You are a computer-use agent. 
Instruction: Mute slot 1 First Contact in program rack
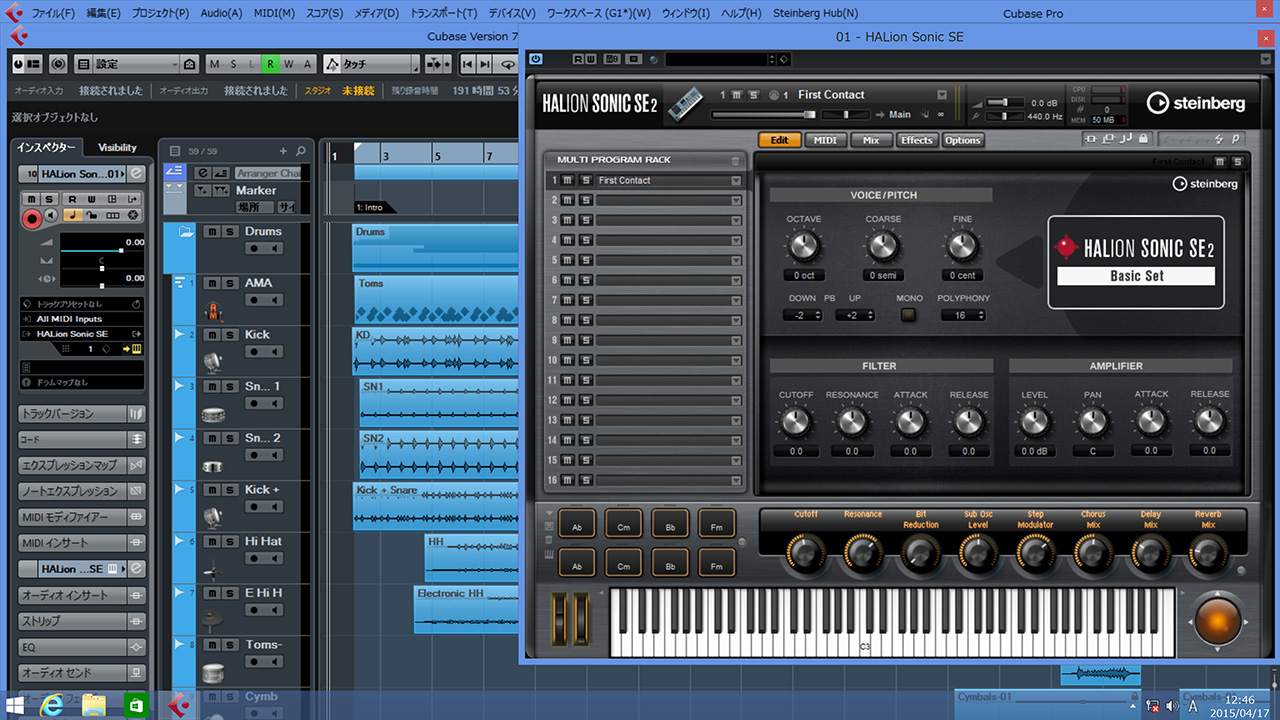click(568, 180)
